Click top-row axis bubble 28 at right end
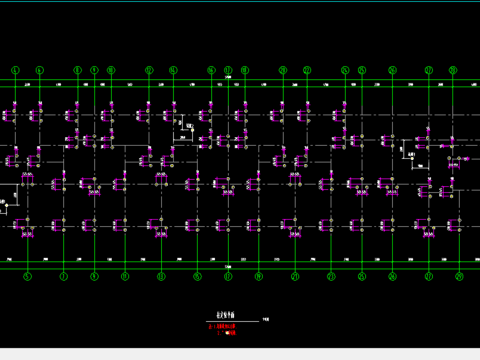The height and width of the screenshot is (360, 480). click(453, 70)
